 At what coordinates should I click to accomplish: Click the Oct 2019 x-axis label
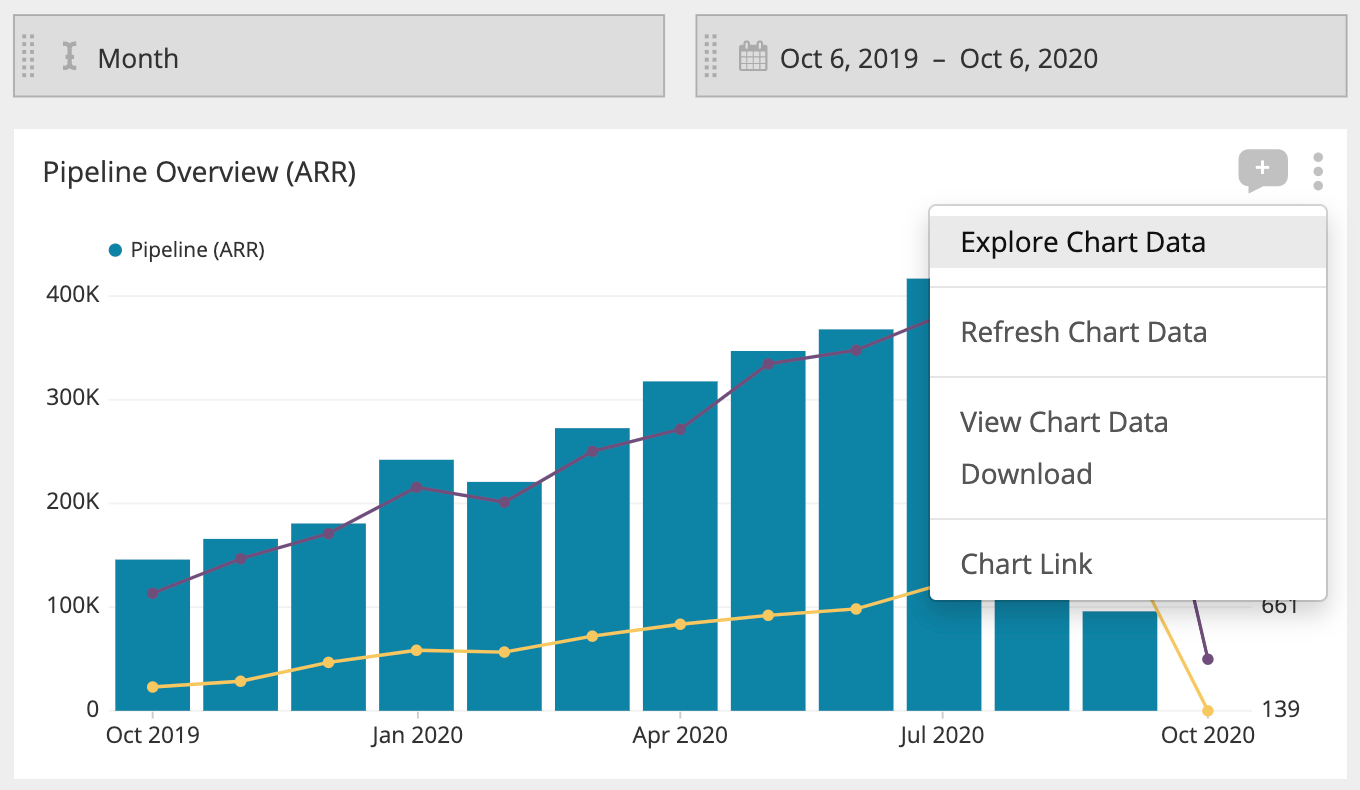click(x=152, y=735)
